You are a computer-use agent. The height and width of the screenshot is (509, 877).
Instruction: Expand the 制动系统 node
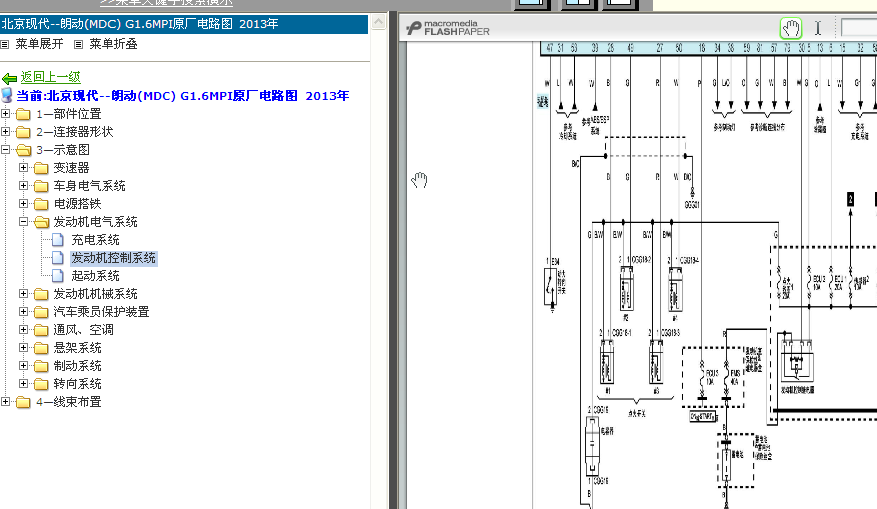click(x=23, y=365)
